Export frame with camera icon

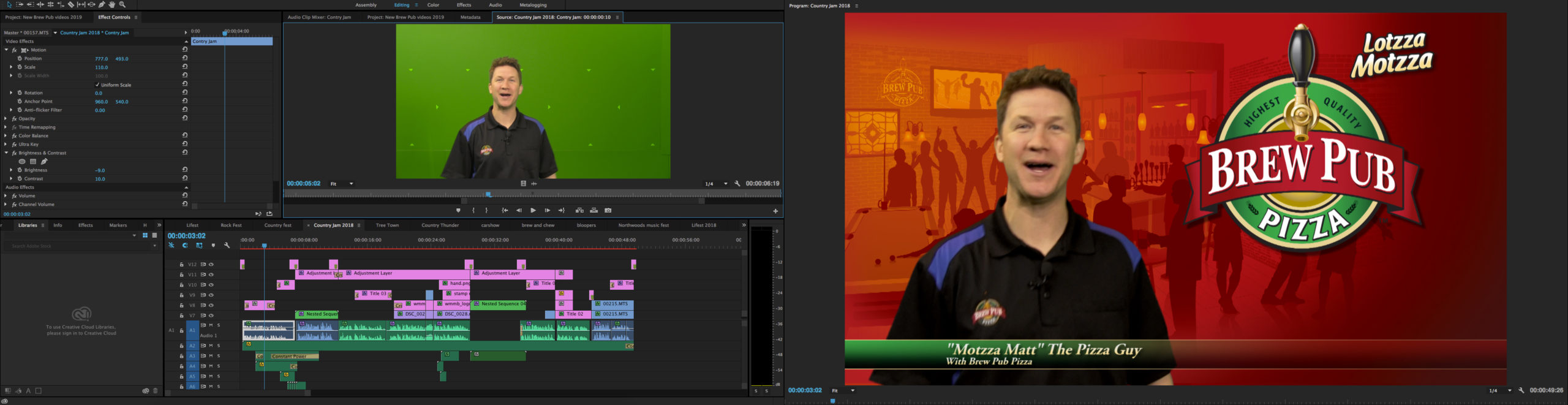(608, 210)
